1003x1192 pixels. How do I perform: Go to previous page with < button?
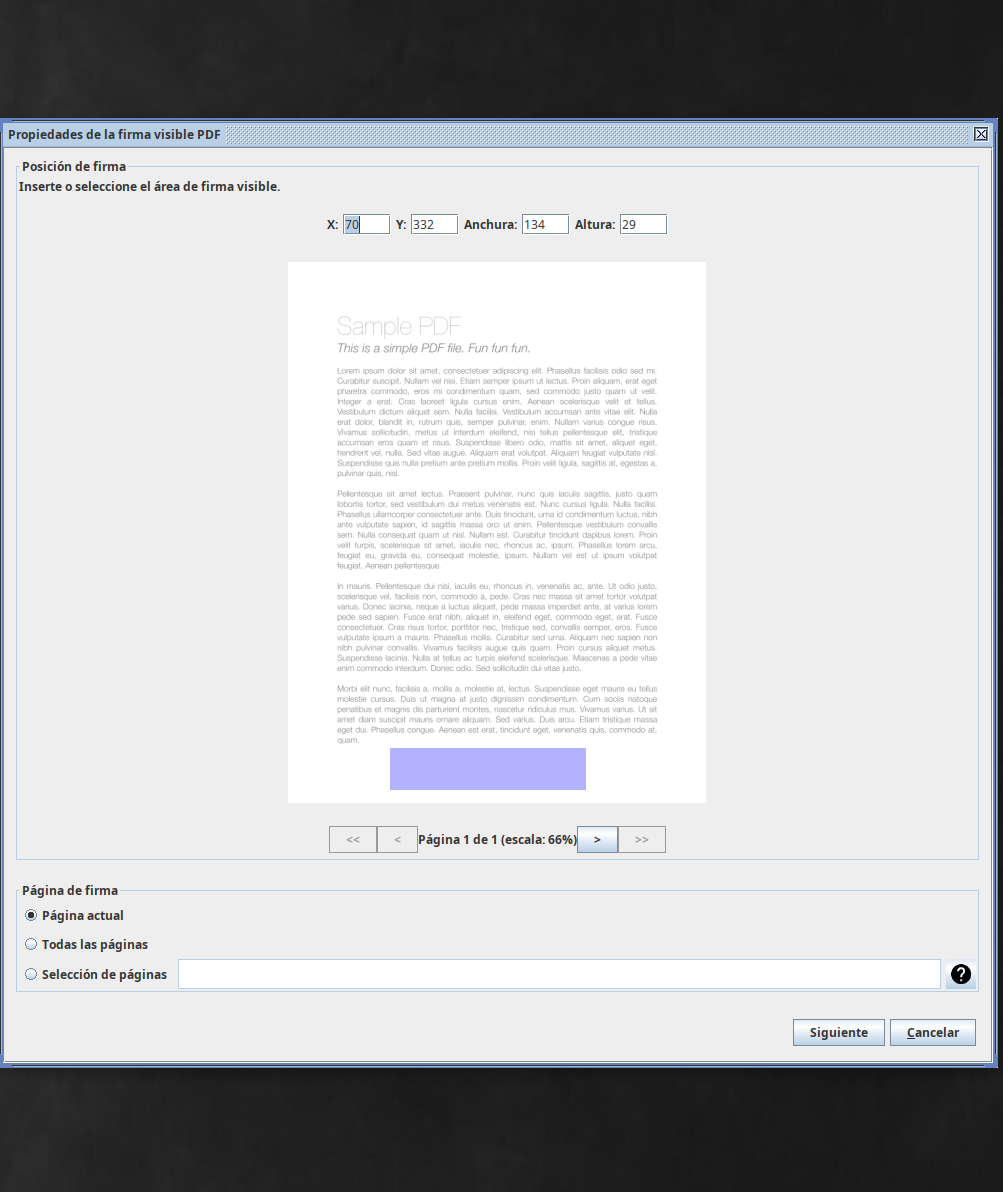pyautogui.click(x=397, y=840)
